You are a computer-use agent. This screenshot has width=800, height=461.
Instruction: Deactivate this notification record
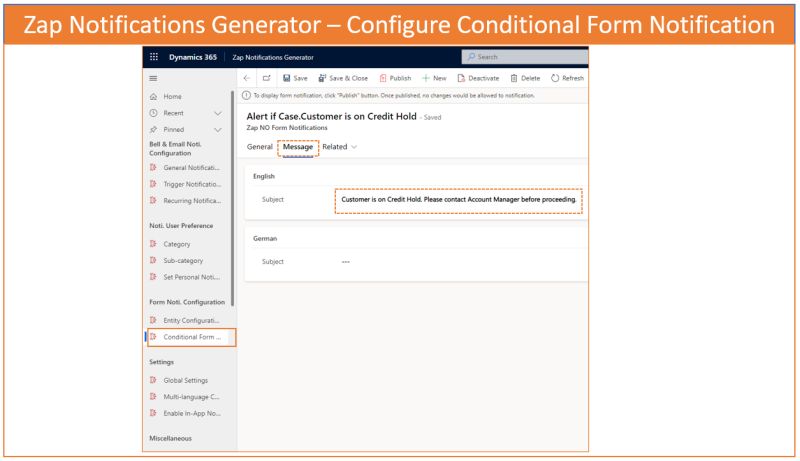(478, 78)
